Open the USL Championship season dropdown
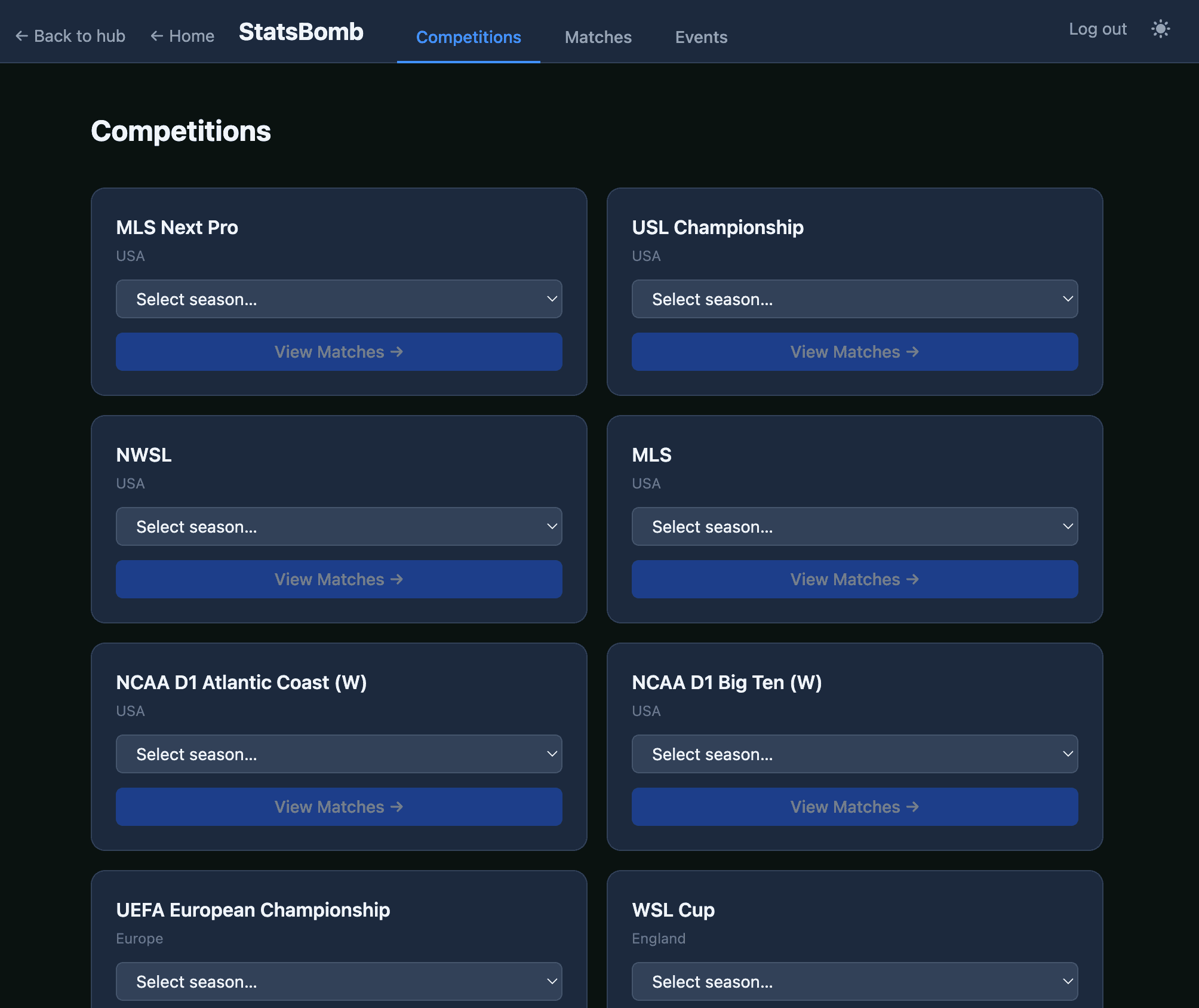Image resolution: width=1199 pixels, height=1008 pixels. (x=855, y=299)
